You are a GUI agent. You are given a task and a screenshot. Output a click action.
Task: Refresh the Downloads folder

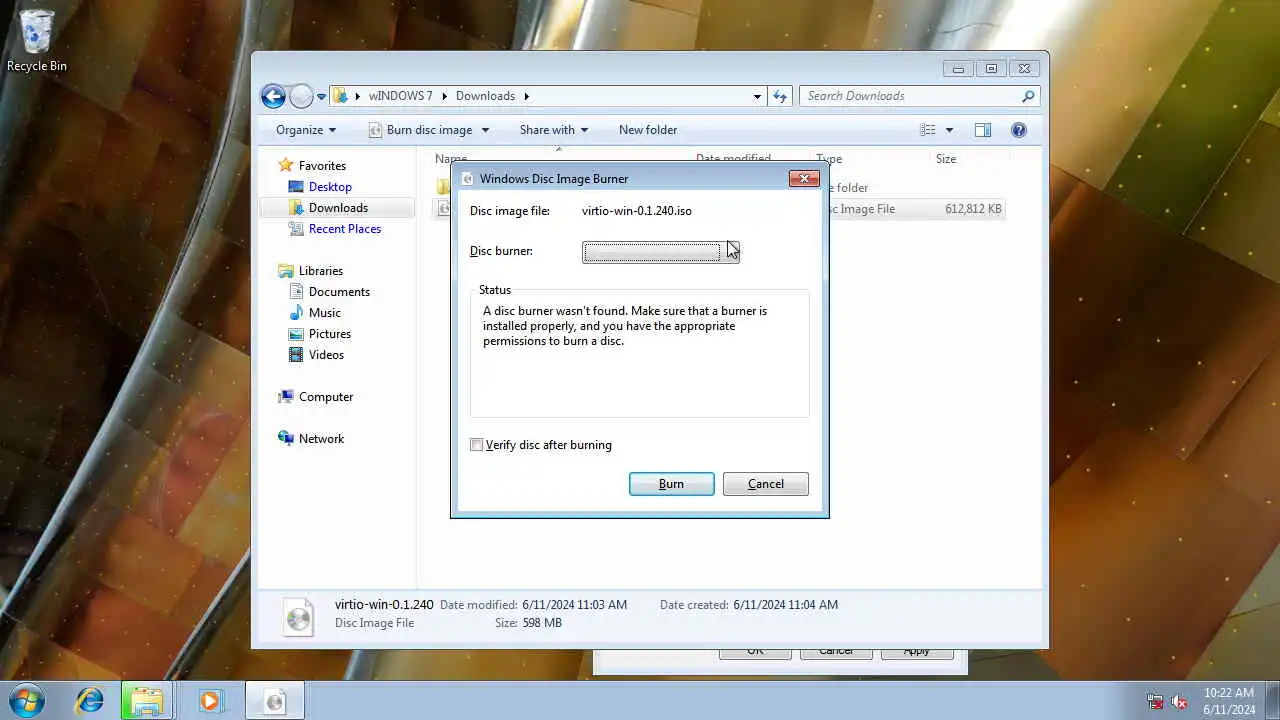pyautogui.click(x=780, y=96)
